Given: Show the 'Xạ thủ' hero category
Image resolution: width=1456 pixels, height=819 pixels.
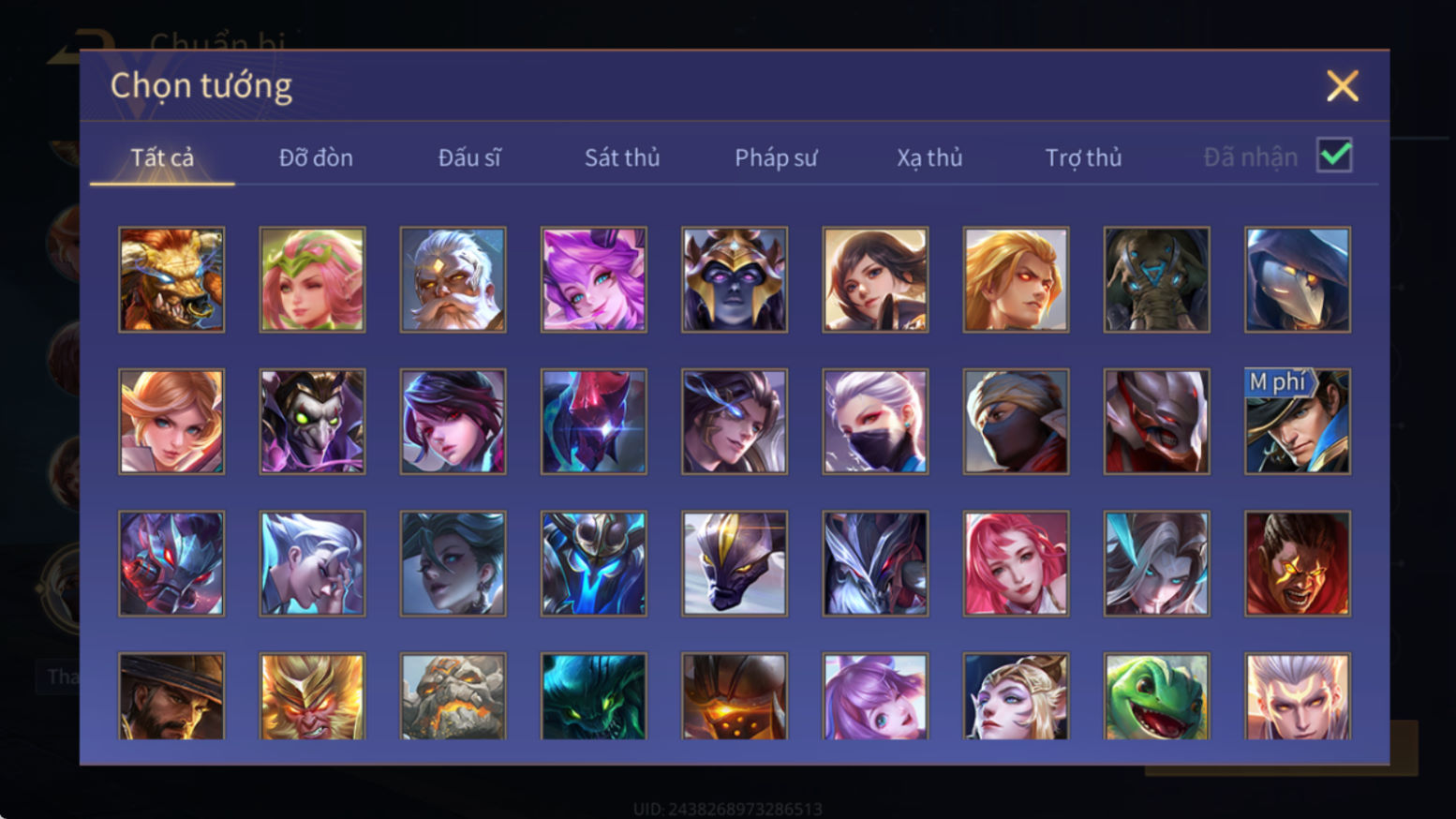Looking at the screenshot, I should [929, 157].
